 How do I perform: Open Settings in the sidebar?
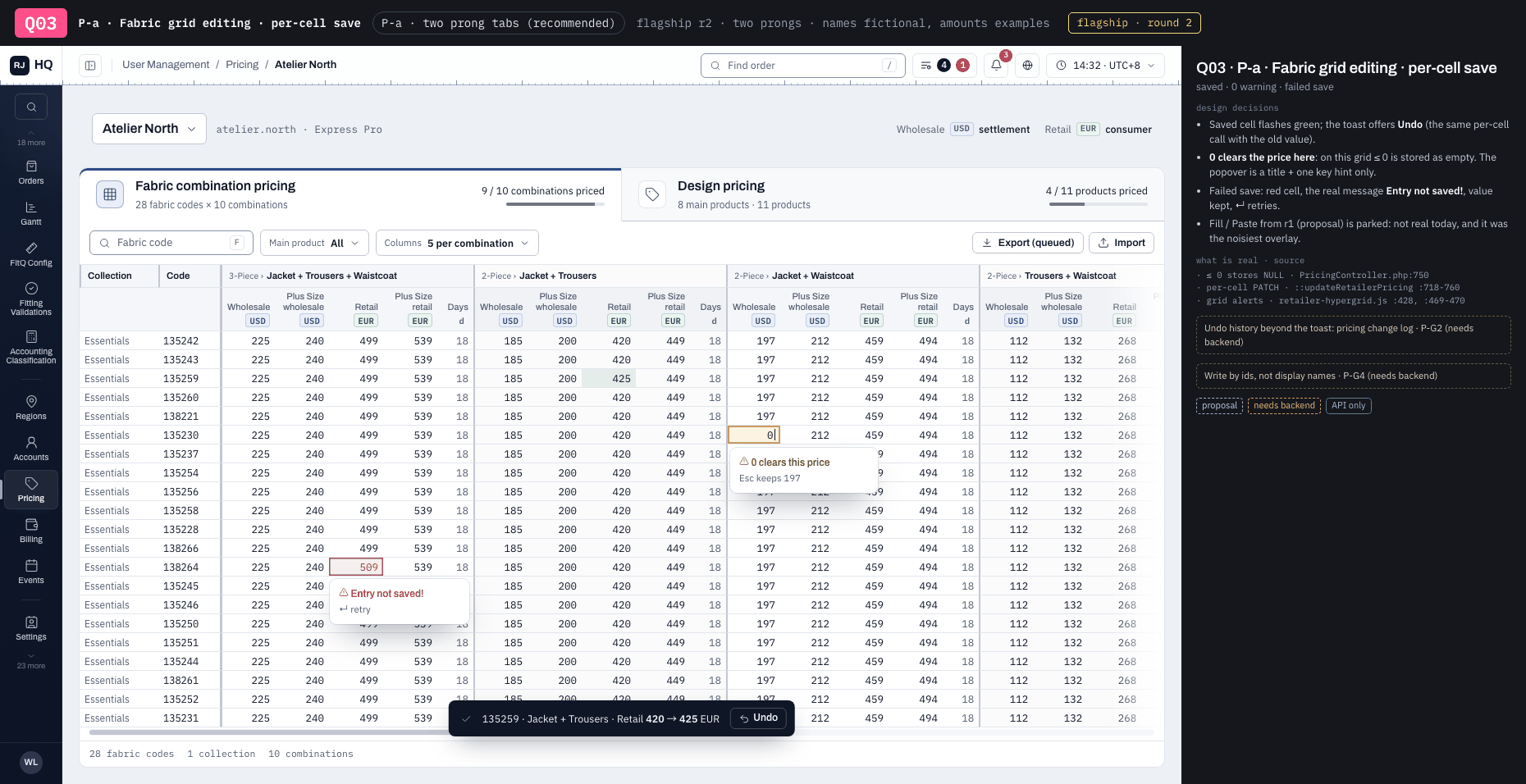(31, 628)
